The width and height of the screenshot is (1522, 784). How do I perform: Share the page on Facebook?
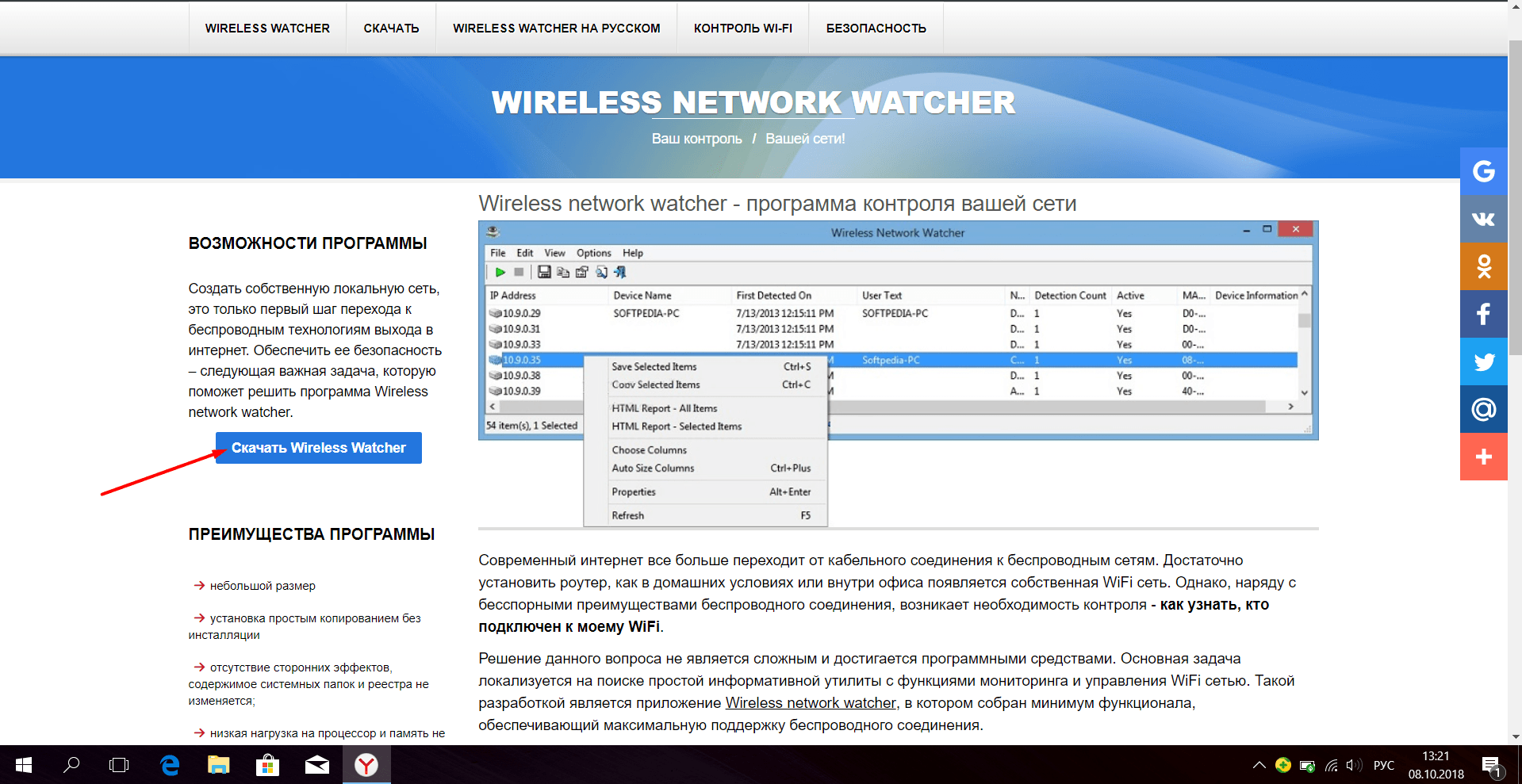coord(1483,314)
